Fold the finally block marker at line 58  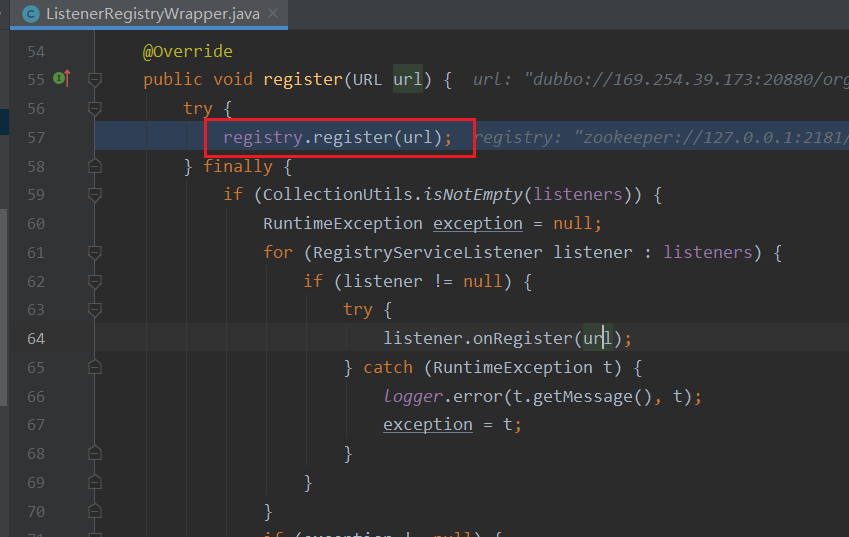[x=95, y=166]
